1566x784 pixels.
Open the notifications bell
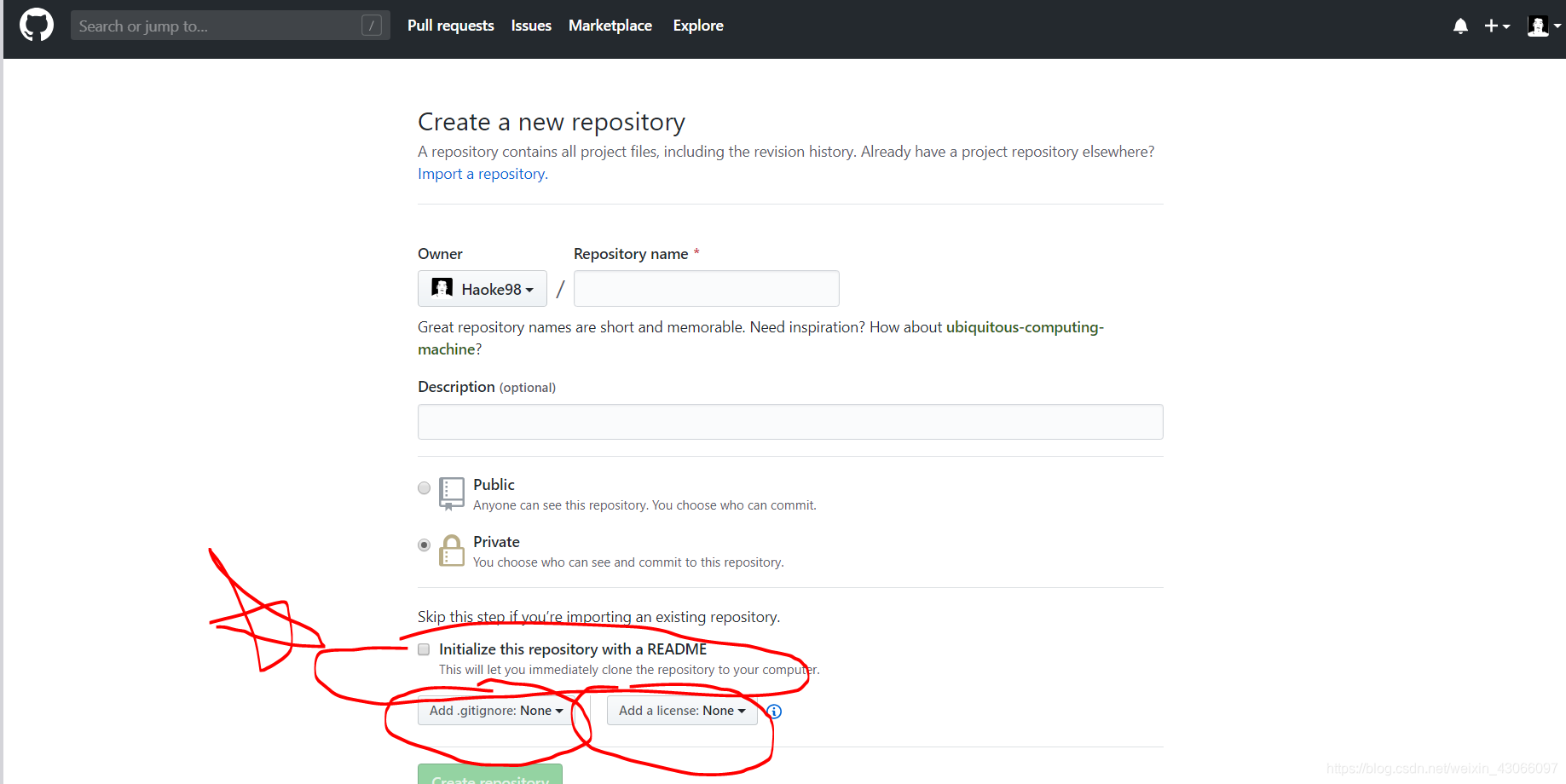[1460, 26]
